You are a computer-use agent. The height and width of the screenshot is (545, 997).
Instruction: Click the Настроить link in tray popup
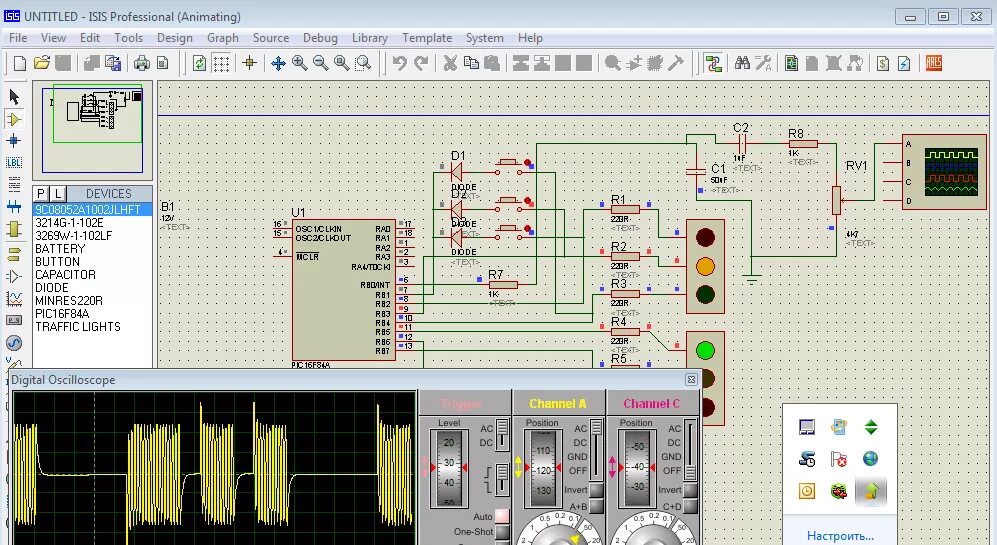click(x=840, y=535)
